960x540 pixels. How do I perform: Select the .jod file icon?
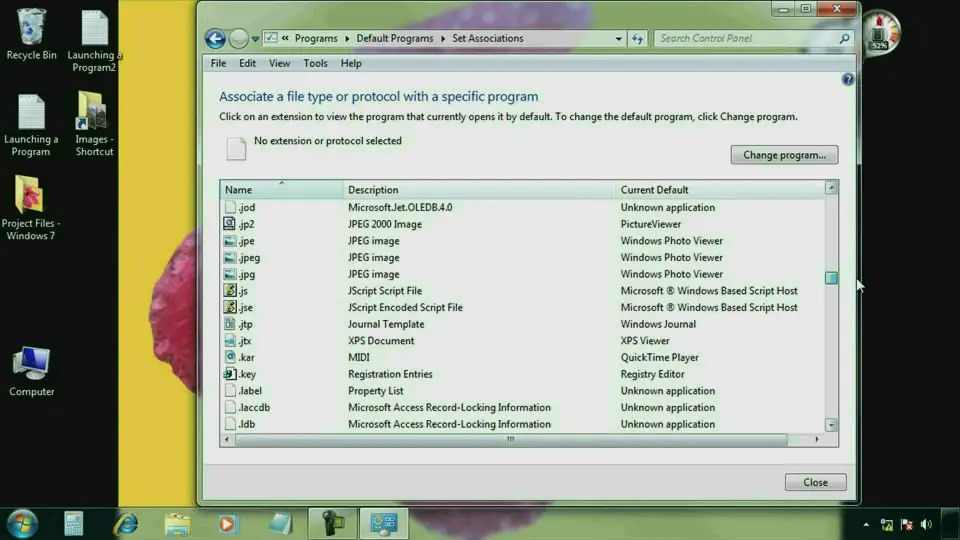(x=230, y=207)
